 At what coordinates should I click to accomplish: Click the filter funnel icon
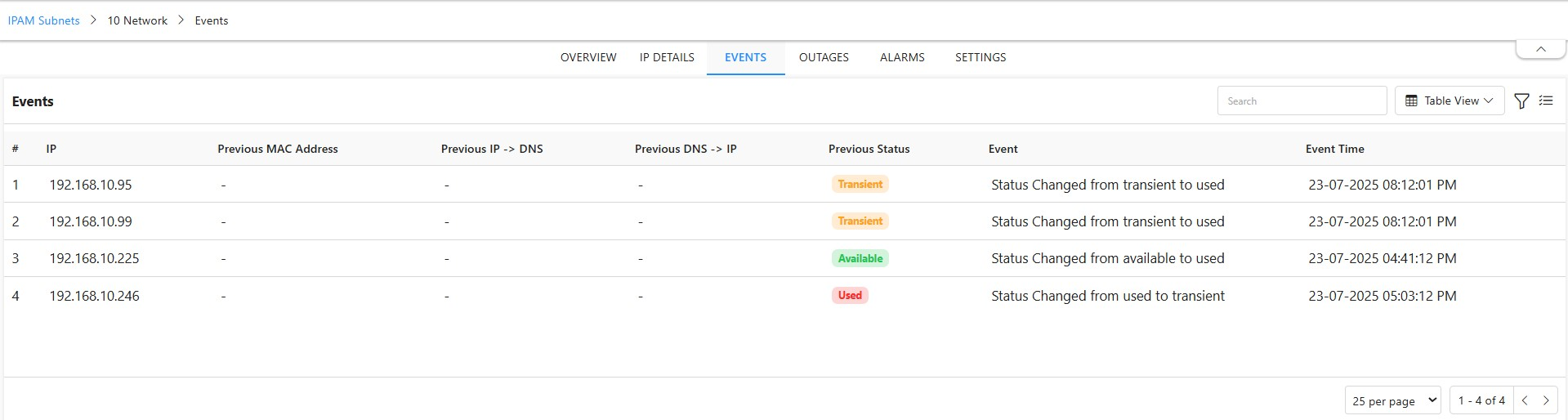coord(1521,101)
